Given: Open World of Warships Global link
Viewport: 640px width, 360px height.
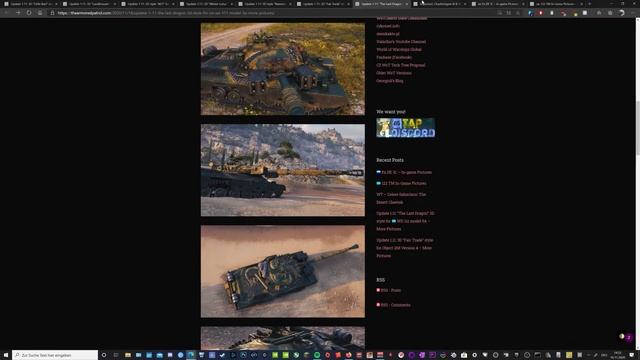Looking at the screenshot, I should (x=399, y=49).
